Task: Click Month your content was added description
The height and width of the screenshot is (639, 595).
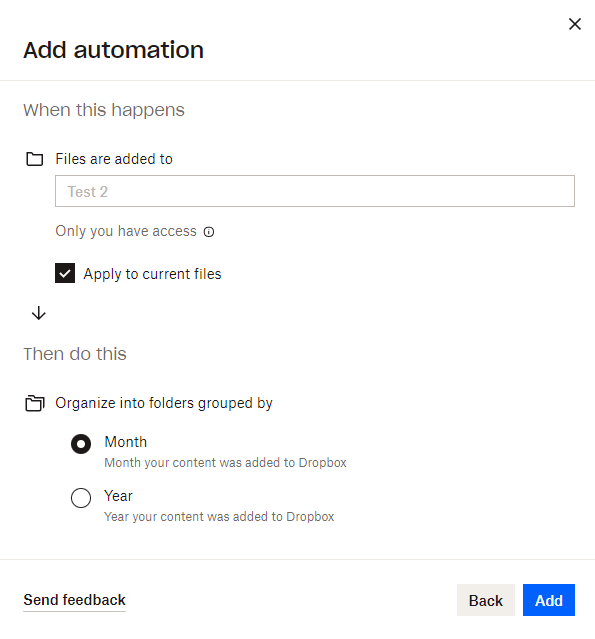Action: [x=225, y=463]
